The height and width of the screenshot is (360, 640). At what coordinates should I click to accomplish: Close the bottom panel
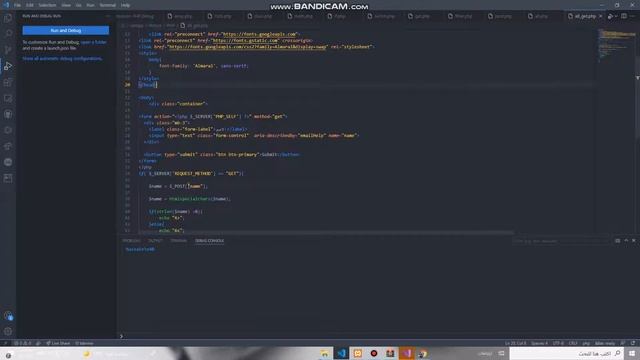(x=633, y=241)
